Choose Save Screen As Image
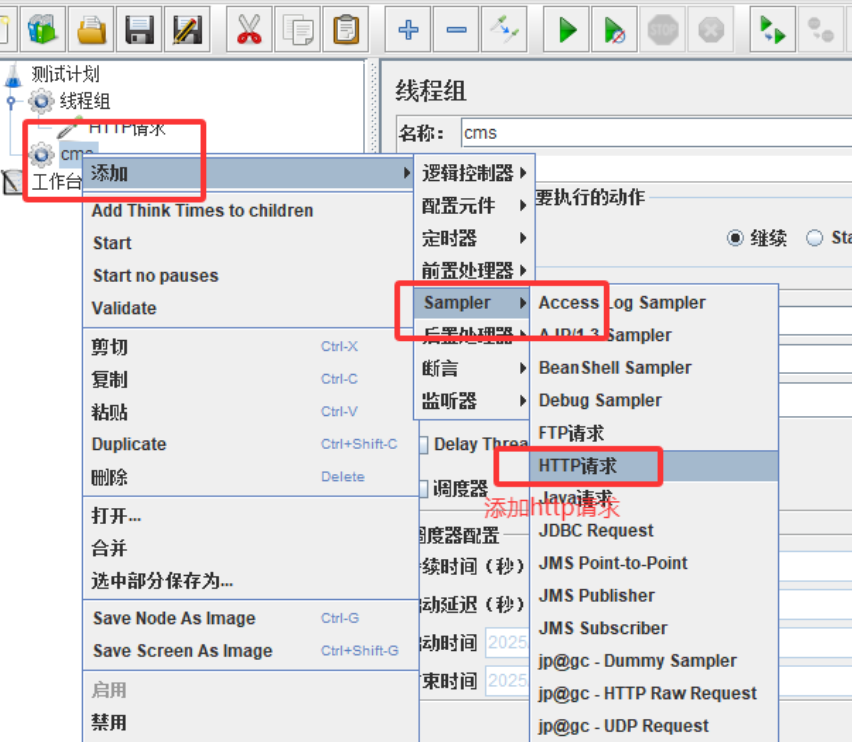Image resolution: width=852 pixels, height=742 pixels. point(250,651)
